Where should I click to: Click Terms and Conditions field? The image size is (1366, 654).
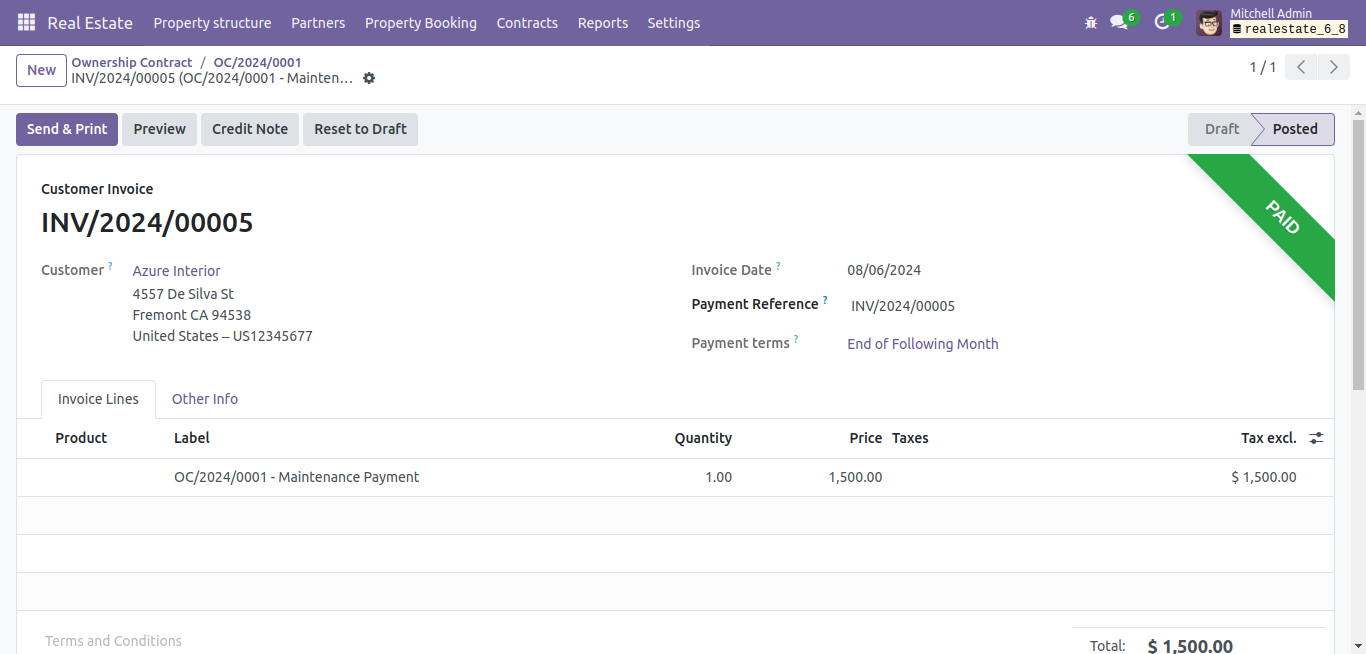(x=114, y=641)
